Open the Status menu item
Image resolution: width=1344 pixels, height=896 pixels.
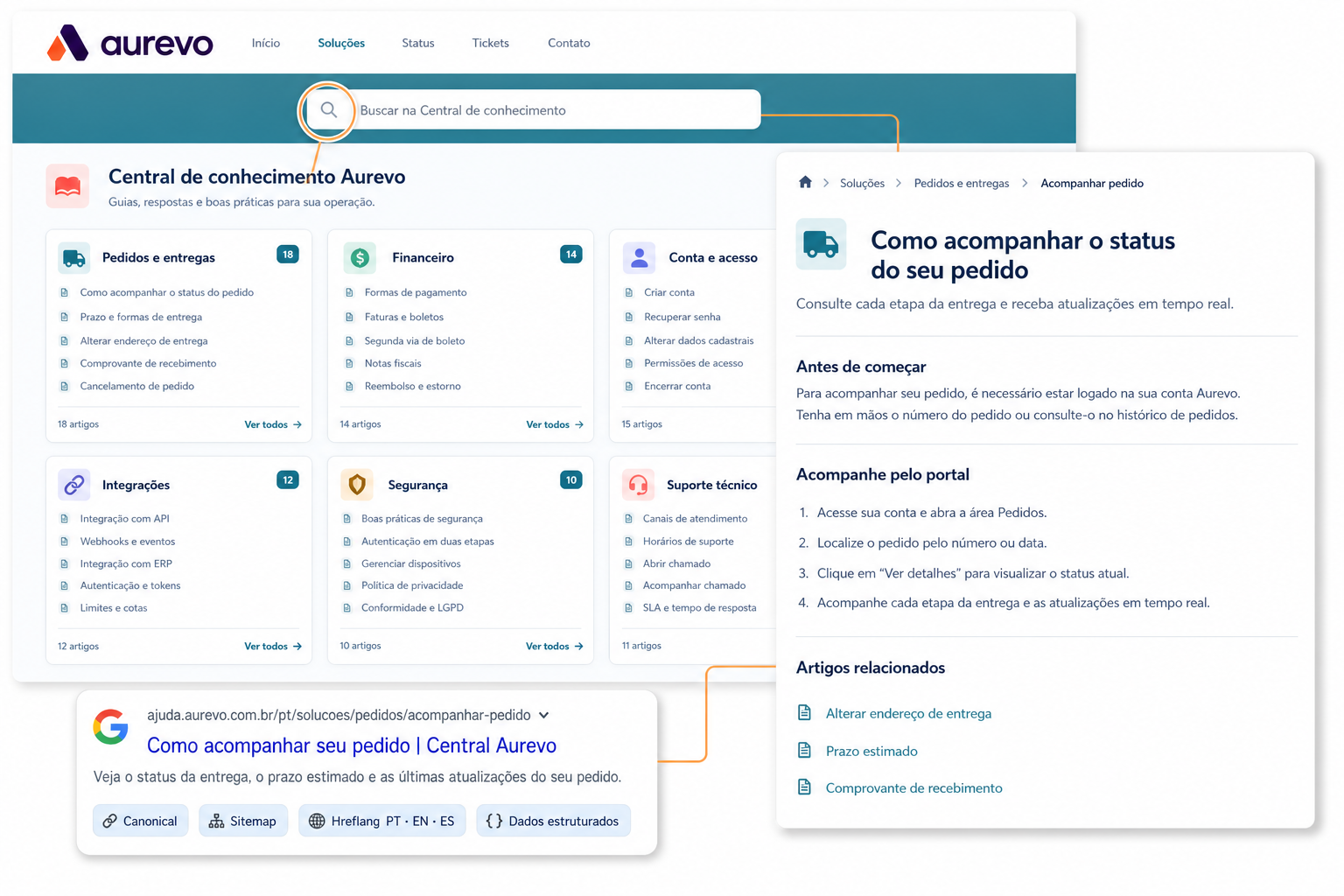418,43
